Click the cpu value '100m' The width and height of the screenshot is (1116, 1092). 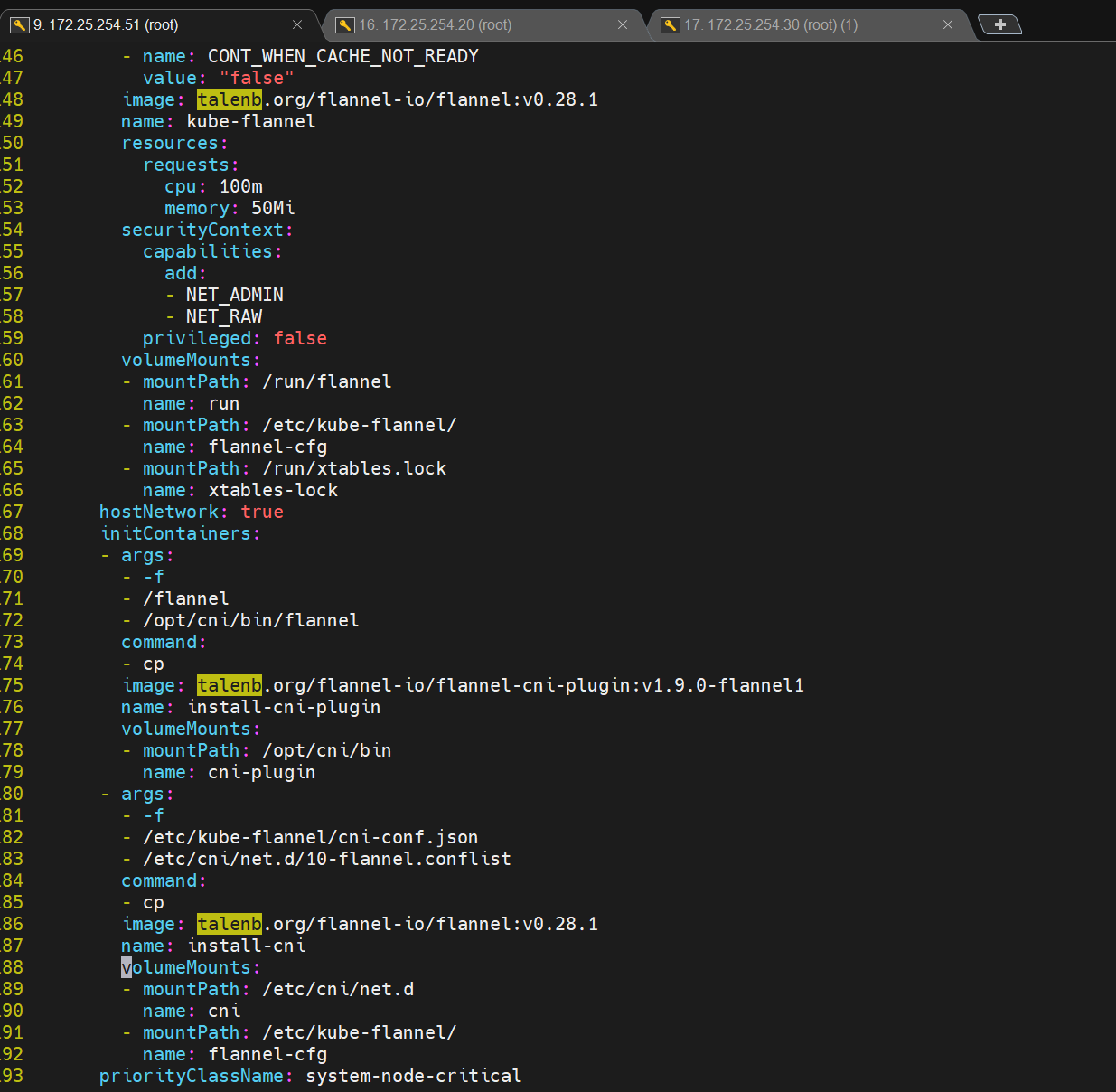tap(241, 186)
